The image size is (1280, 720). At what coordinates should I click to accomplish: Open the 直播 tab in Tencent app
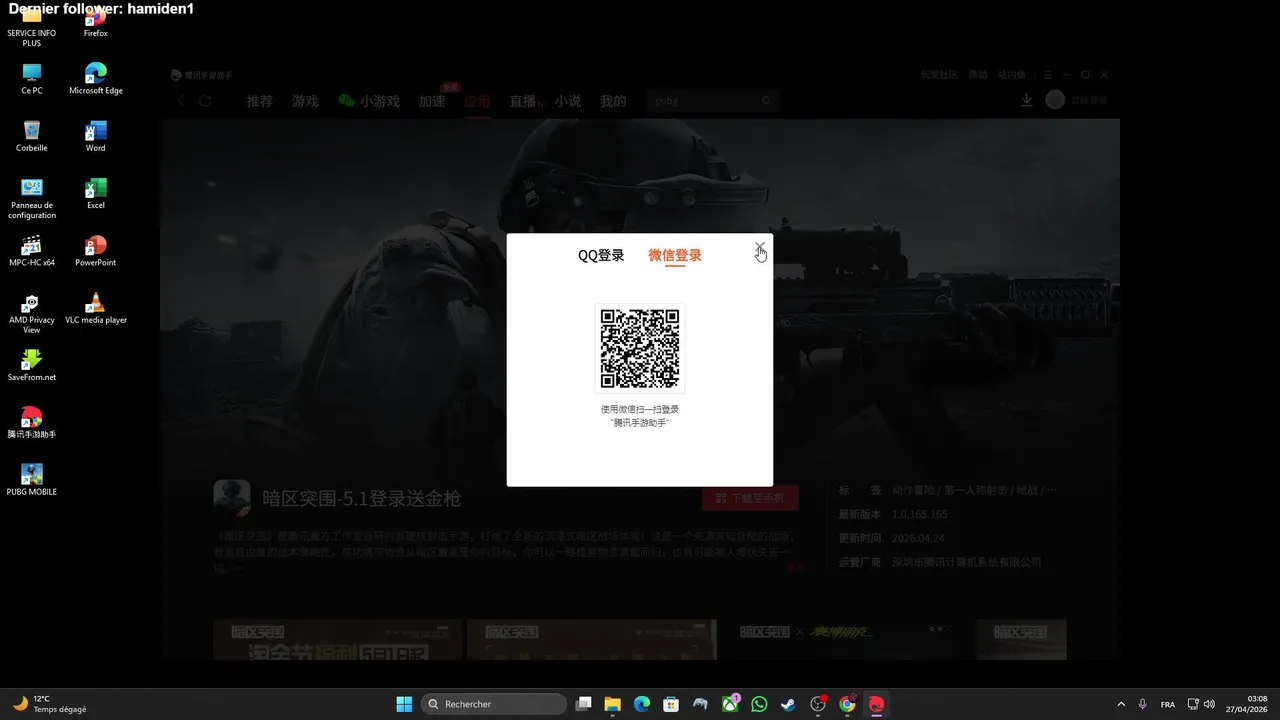(523, 101)
